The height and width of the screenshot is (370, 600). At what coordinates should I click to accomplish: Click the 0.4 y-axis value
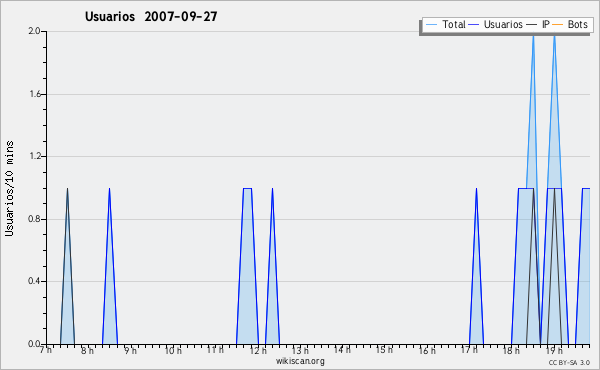pyautogui.click(x=34, y=281)
